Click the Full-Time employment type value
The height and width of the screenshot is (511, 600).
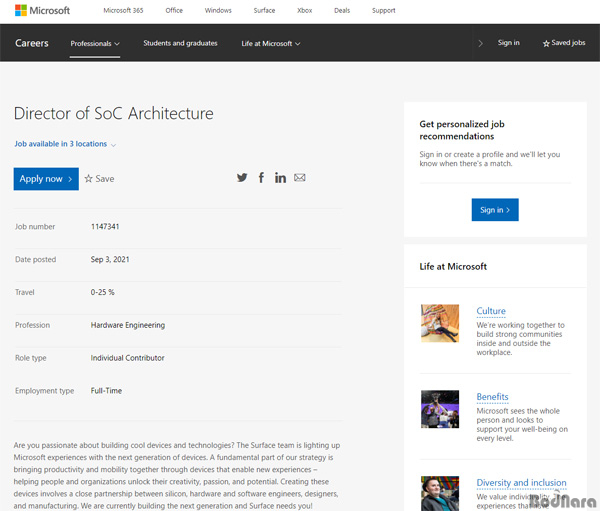pyautogui.click(x=106, y=391)
